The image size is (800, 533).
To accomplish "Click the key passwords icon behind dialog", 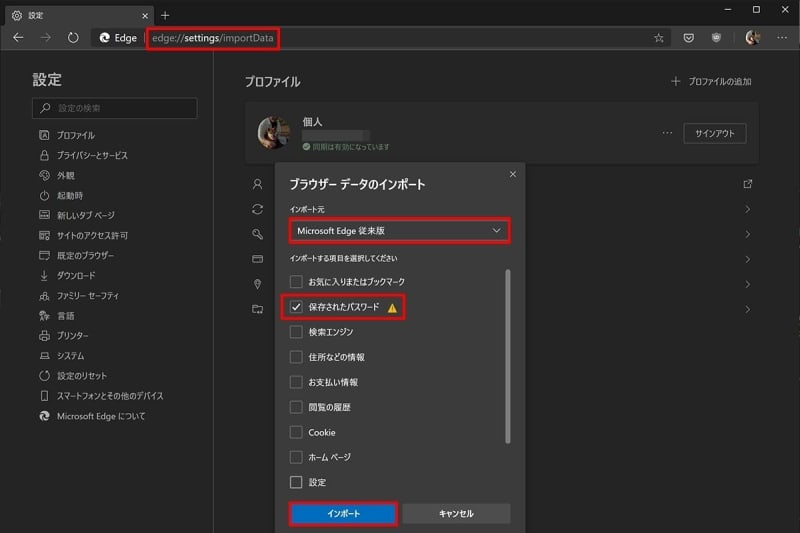I will tap(258, 234).
